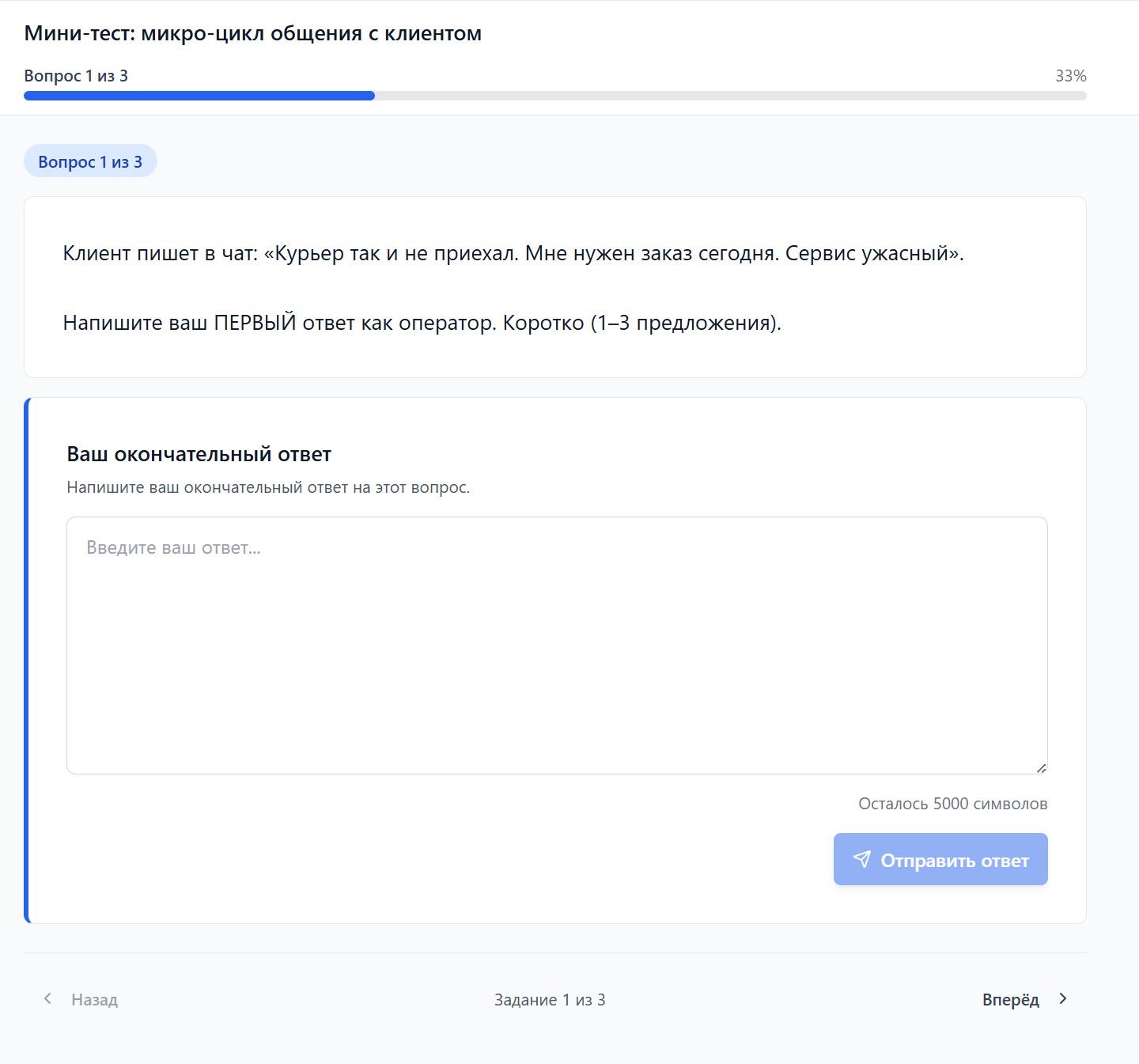Click the Задание 1 из 3 label

pos(550,999)
